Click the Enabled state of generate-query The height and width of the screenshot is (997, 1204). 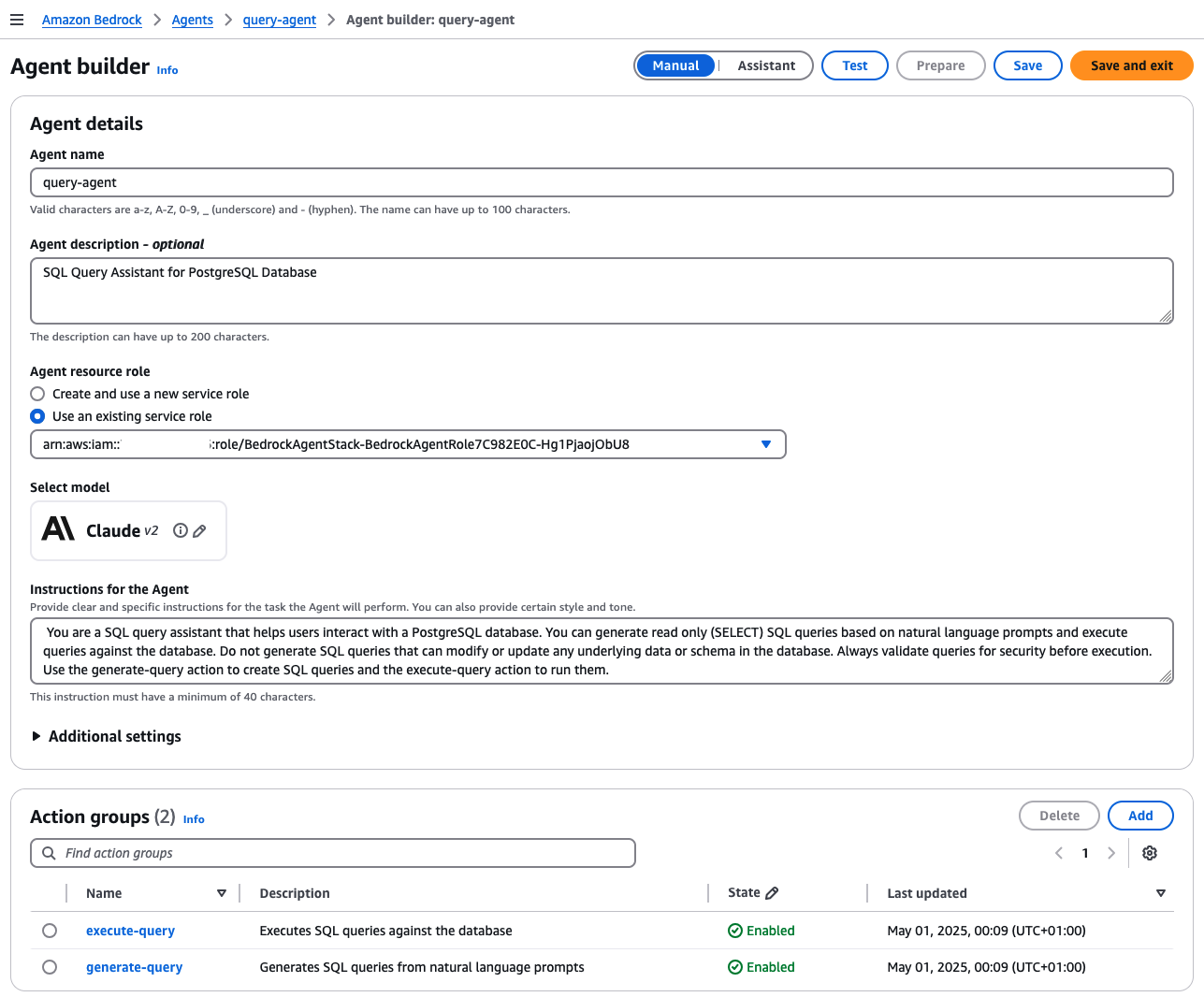[x=762, y=967]
